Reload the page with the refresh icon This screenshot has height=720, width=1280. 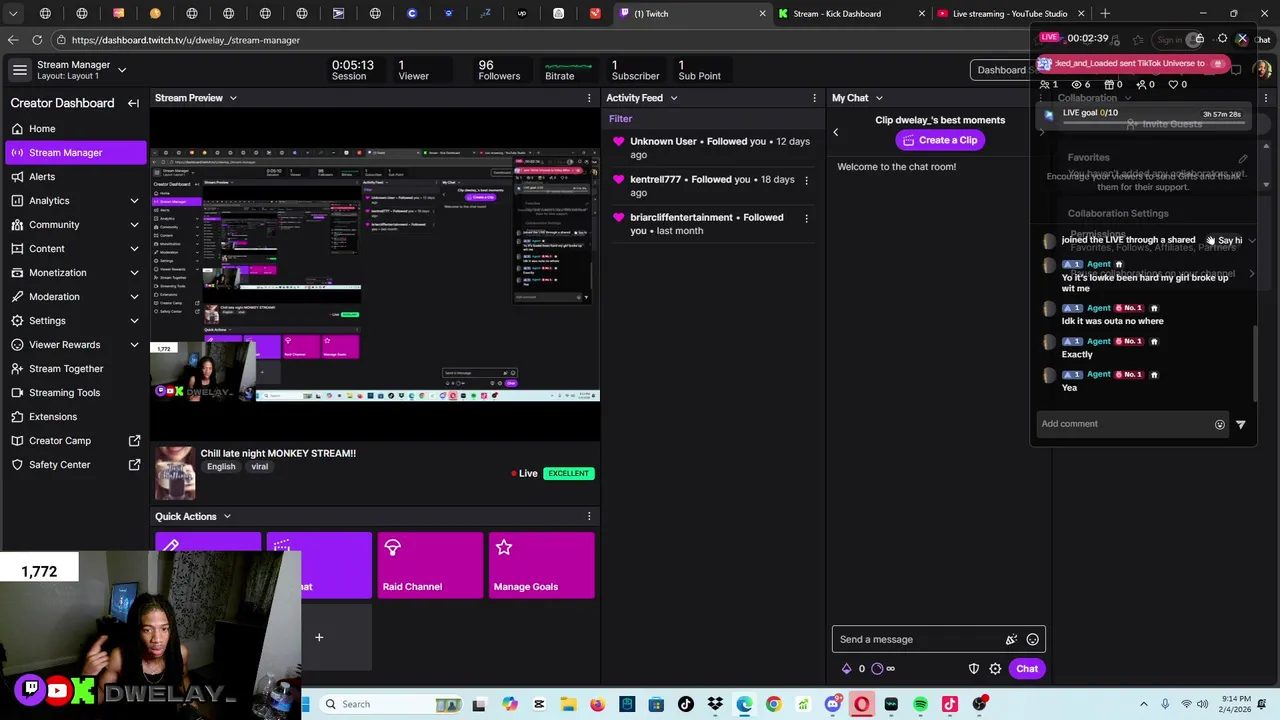37,40
